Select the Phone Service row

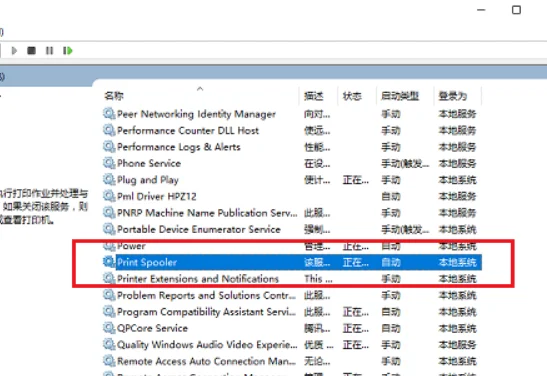pos(292,163)
